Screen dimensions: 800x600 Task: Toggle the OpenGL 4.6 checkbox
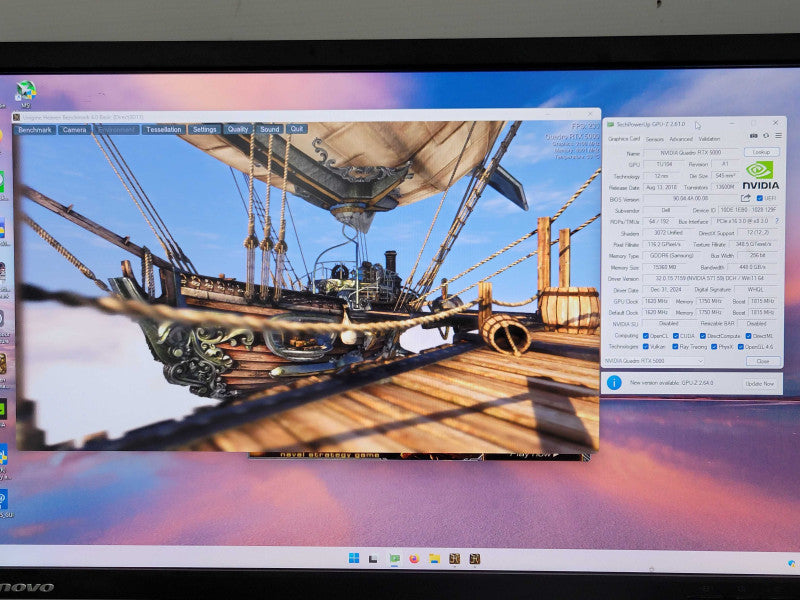tap(741, 346)
